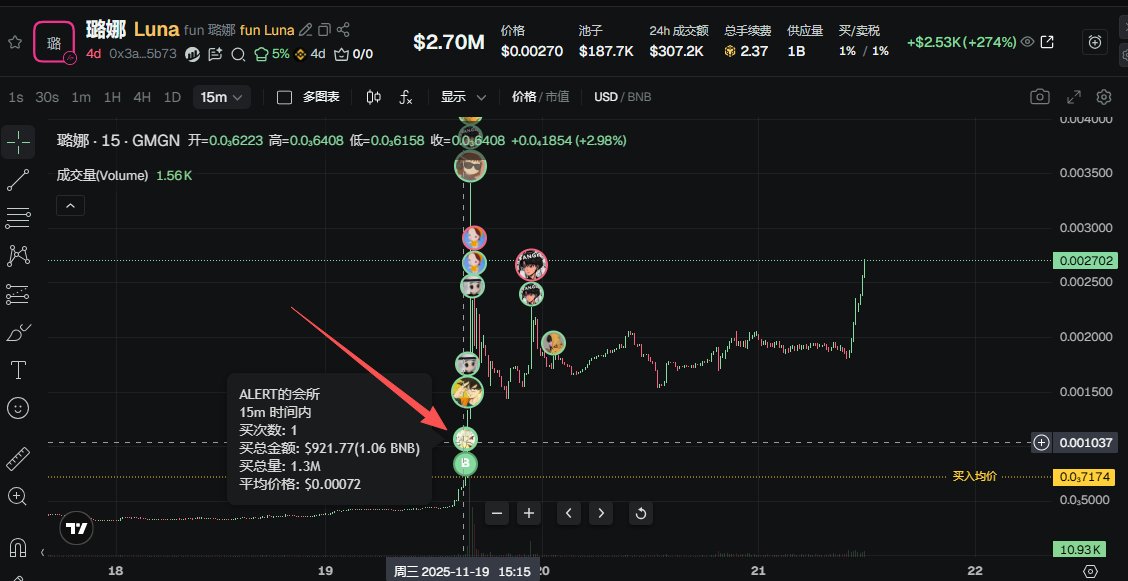Change candlestick chart style
The width and height of the screenshot is (1128, 581).
373,97
